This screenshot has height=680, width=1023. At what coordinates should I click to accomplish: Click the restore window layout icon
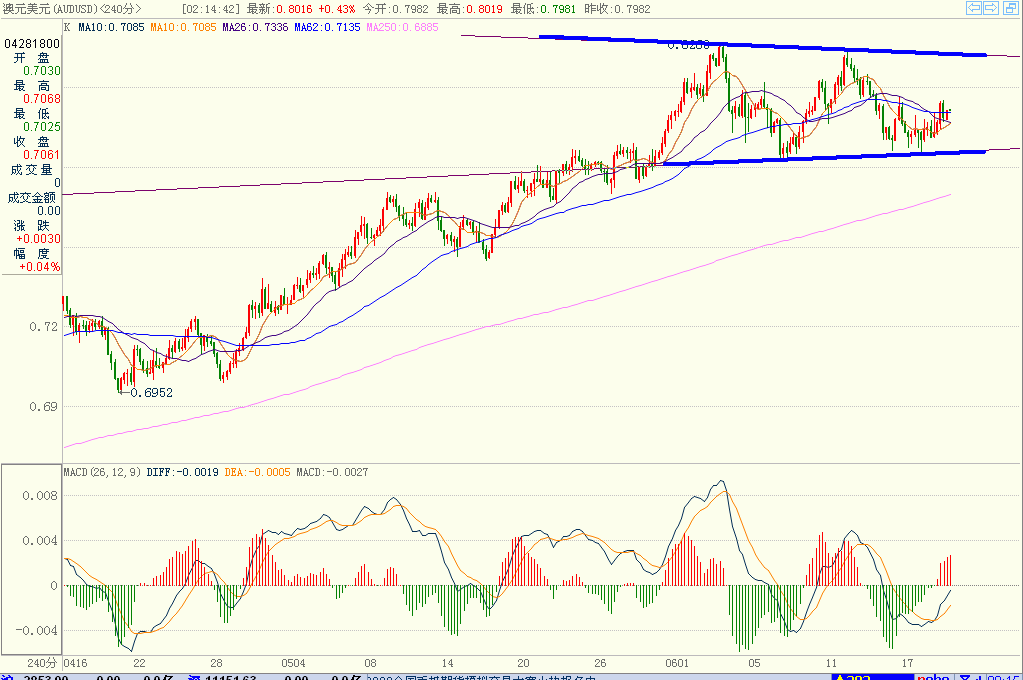pos(1009,8)
